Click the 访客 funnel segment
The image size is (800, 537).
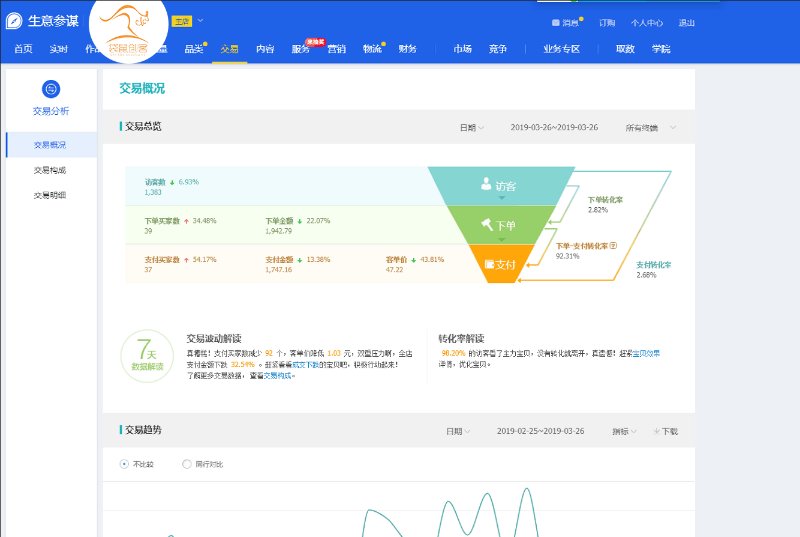pos(501,186)
